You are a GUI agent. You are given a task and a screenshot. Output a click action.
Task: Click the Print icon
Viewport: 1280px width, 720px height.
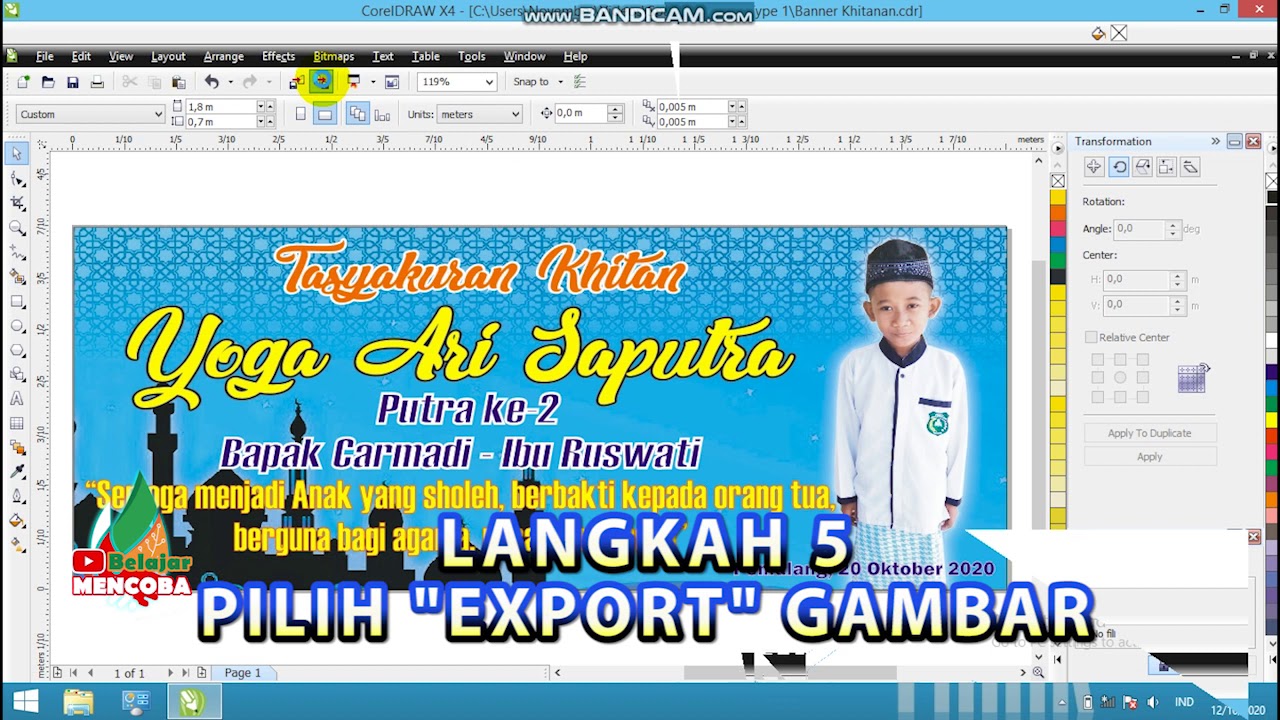coord(97,82)
